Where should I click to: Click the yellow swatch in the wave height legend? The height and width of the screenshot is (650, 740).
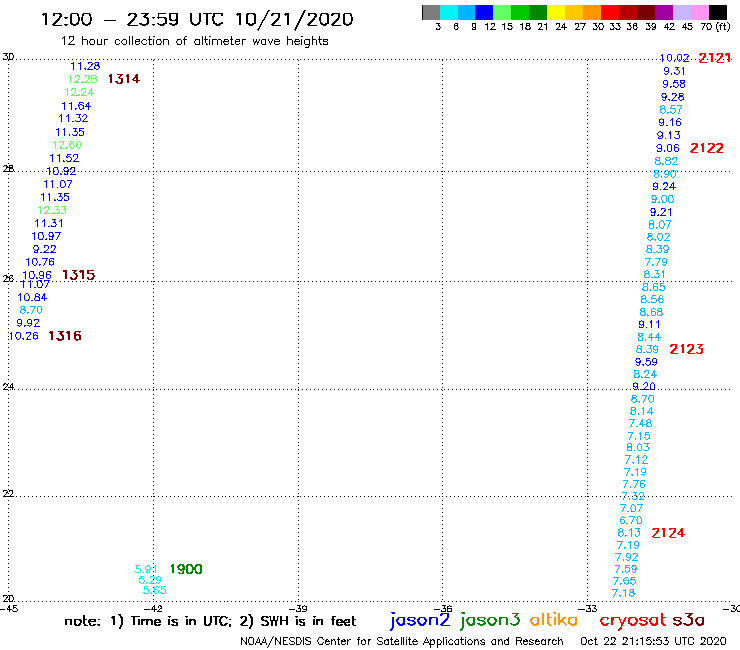pos(556,12)
